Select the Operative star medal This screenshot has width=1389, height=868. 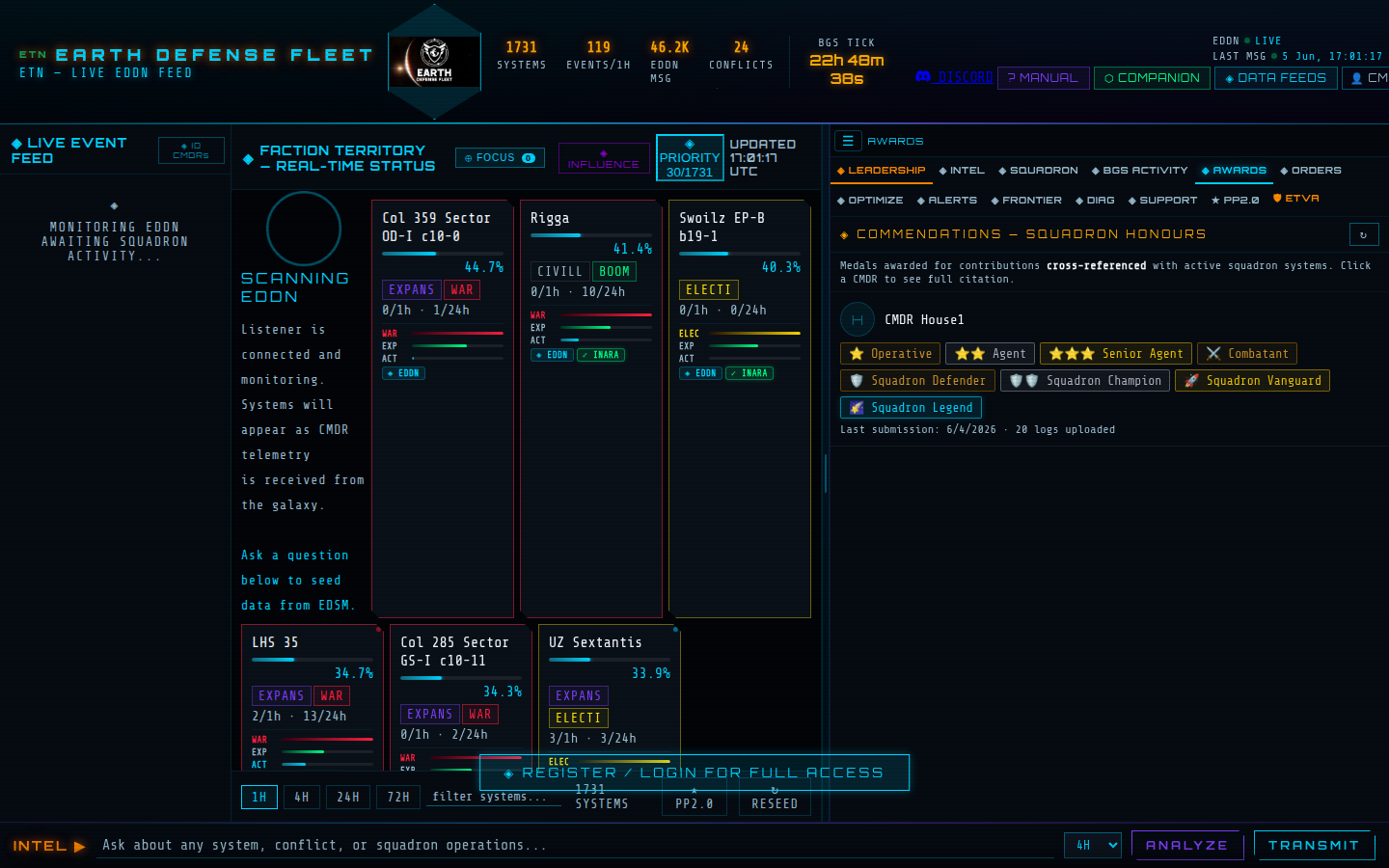[x=890, y=354]
